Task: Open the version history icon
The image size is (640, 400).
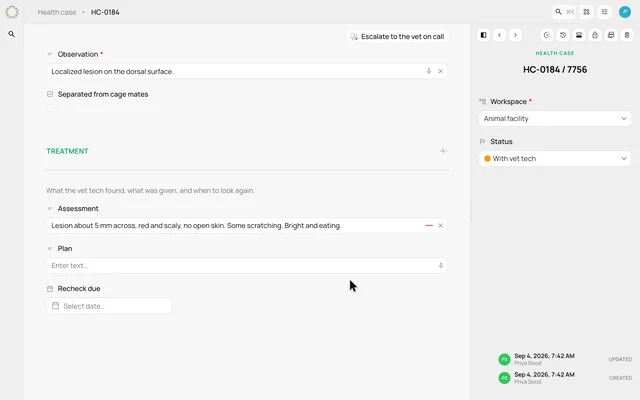Action: 563,35
